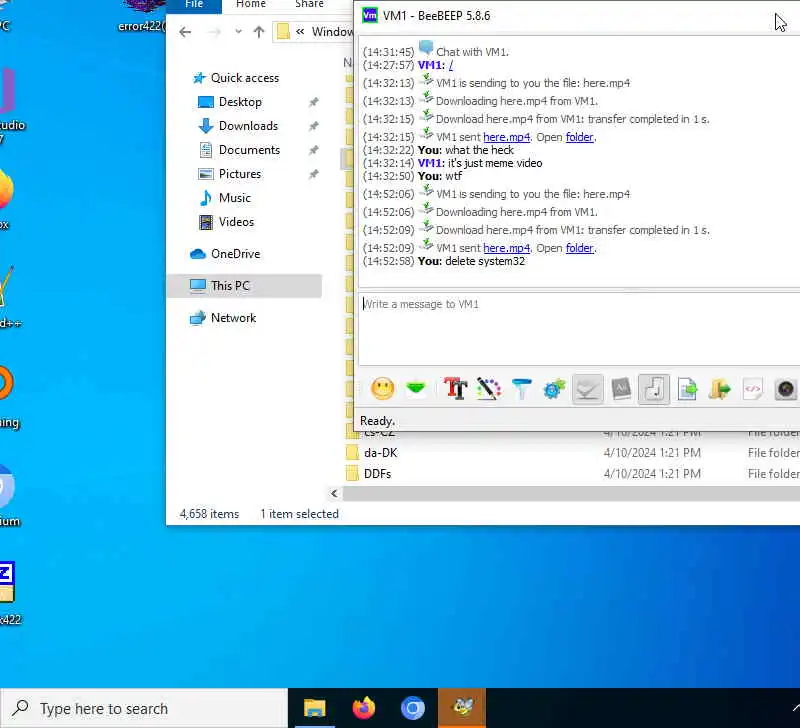The height and width of the screenshot is (728, 800).
Task: Go up one folder level arrow
Action: (259, 32)
